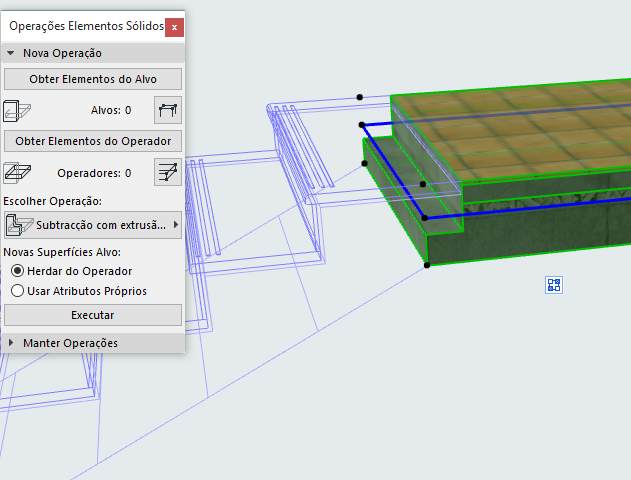Click Obter Elementos do Alvo button
The width and height of the screenshot is (631, 480).
[92, 79]
